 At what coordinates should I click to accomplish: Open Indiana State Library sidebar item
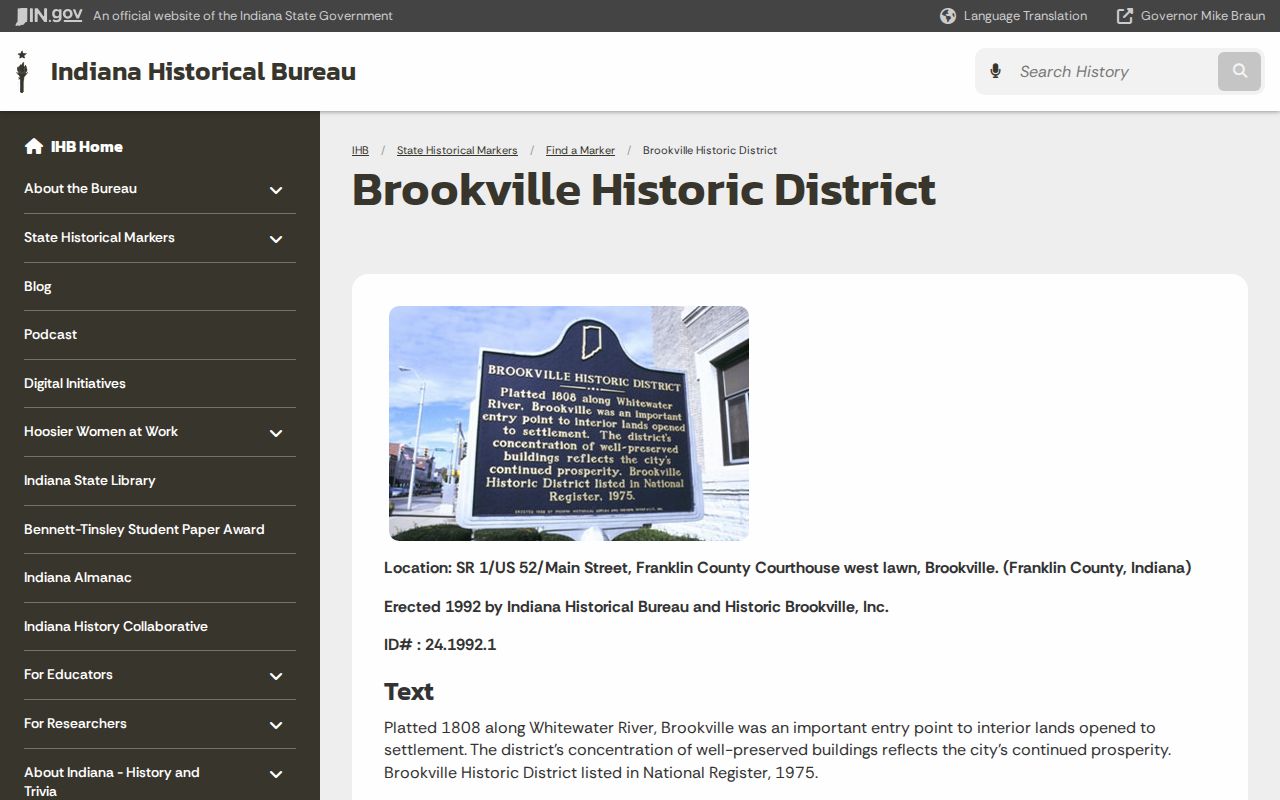90,480
